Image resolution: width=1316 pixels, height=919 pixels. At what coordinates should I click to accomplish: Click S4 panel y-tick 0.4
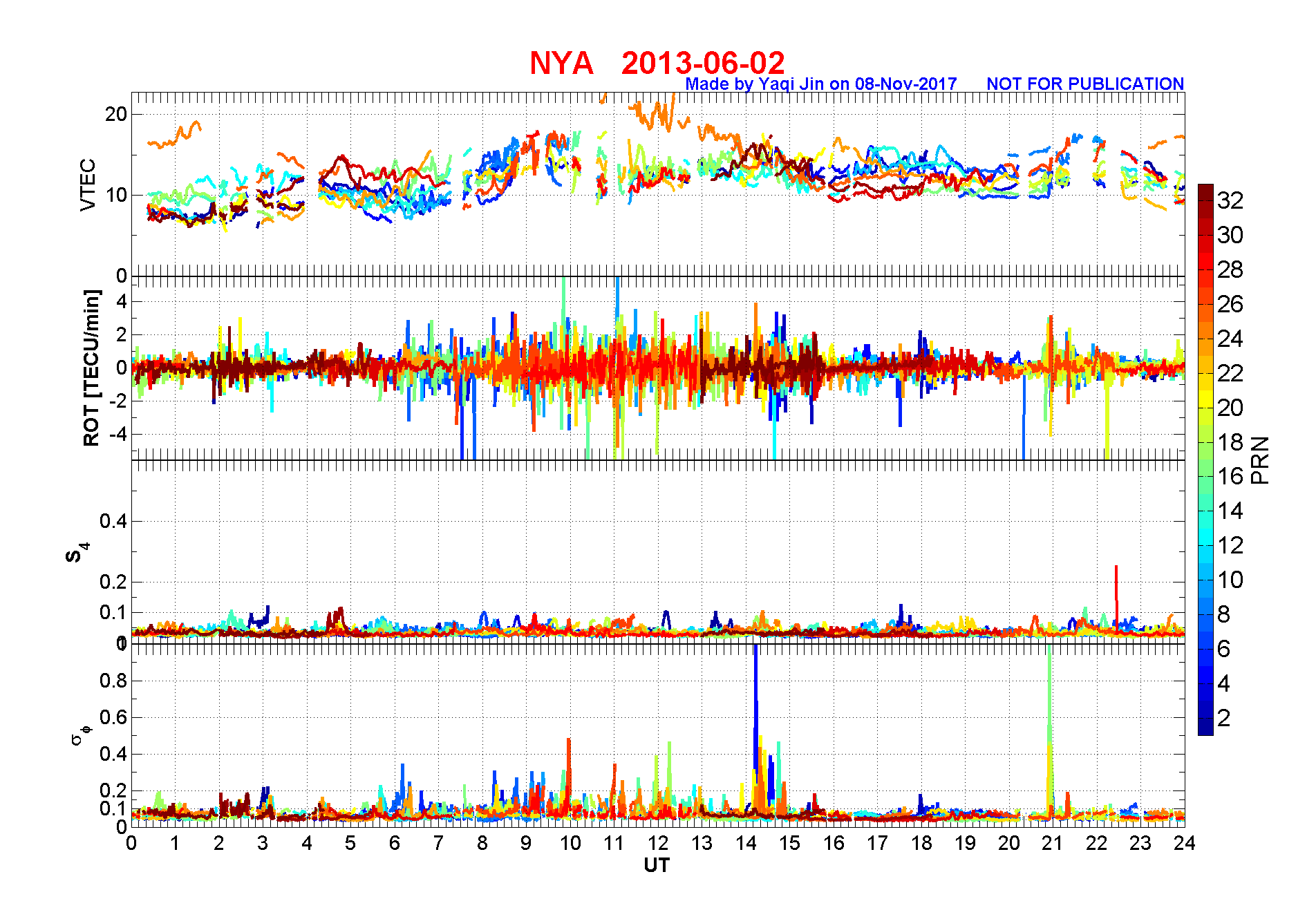(113, 522)
